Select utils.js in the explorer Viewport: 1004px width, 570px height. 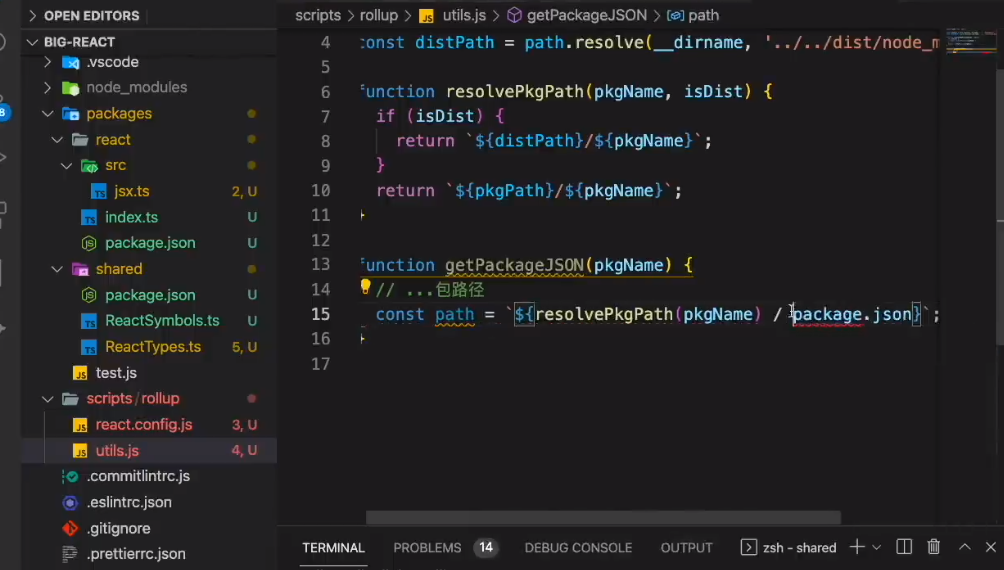[x=117, y=451]
